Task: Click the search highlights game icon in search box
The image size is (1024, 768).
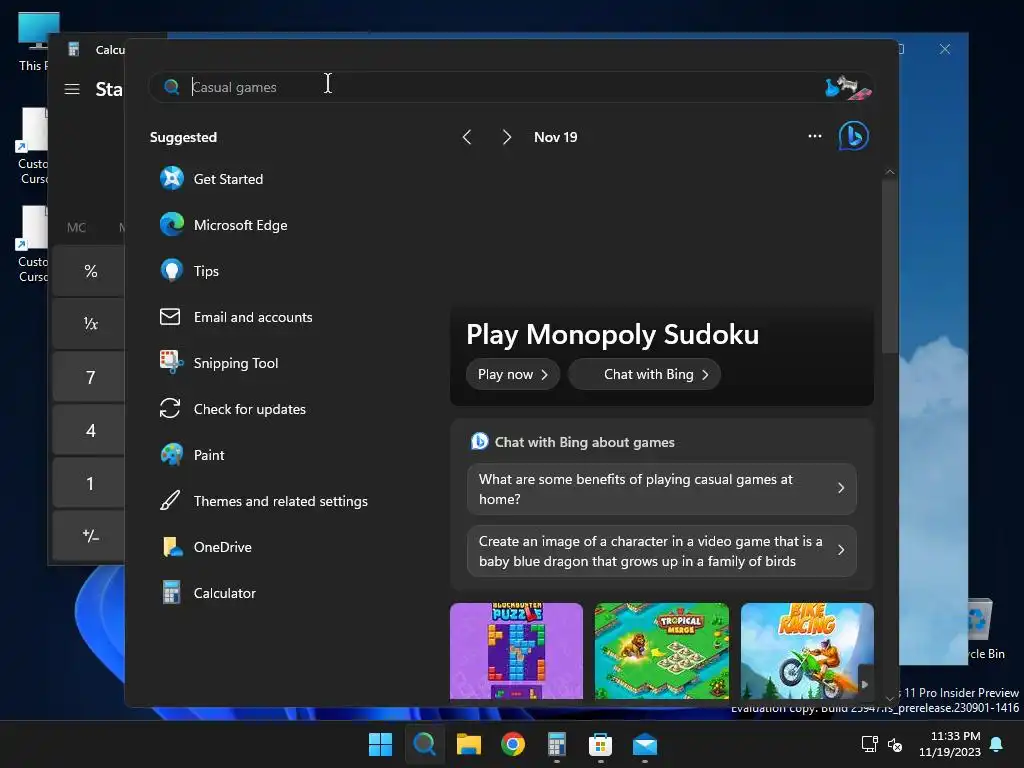Action: tap(848, 88)
